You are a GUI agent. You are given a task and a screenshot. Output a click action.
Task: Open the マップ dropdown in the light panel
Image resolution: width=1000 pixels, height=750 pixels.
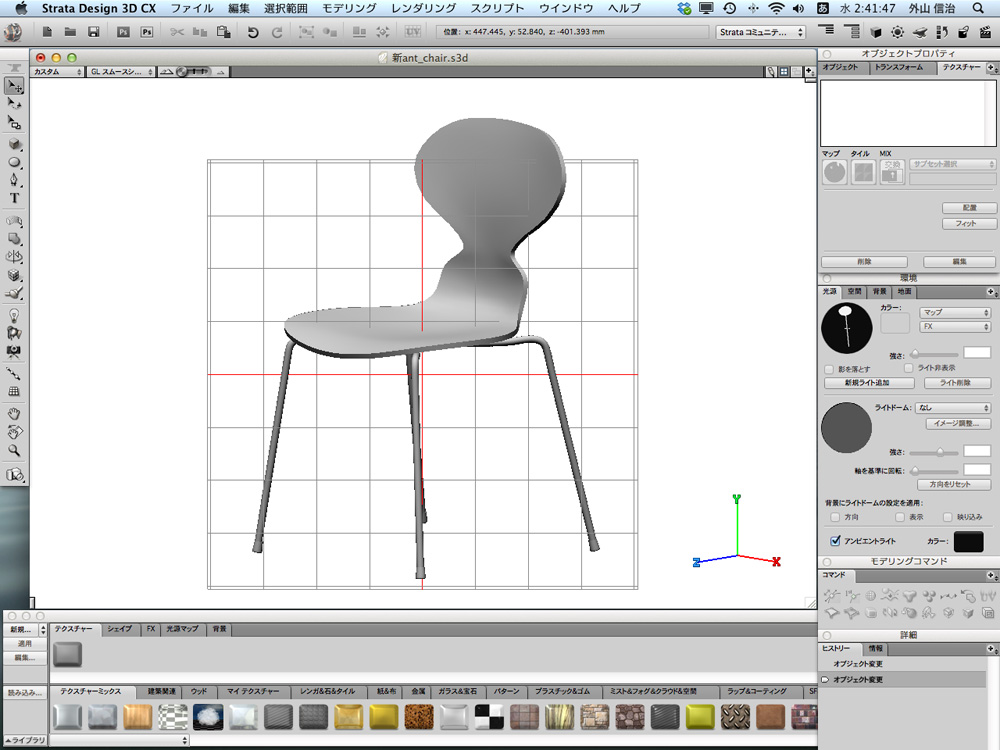click(x=955, y=312)
